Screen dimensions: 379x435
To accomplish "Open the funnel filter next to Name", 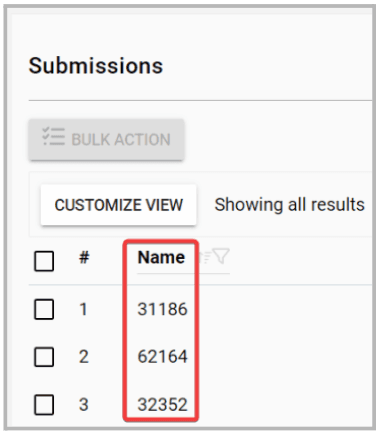I will (x=221, y=257).
